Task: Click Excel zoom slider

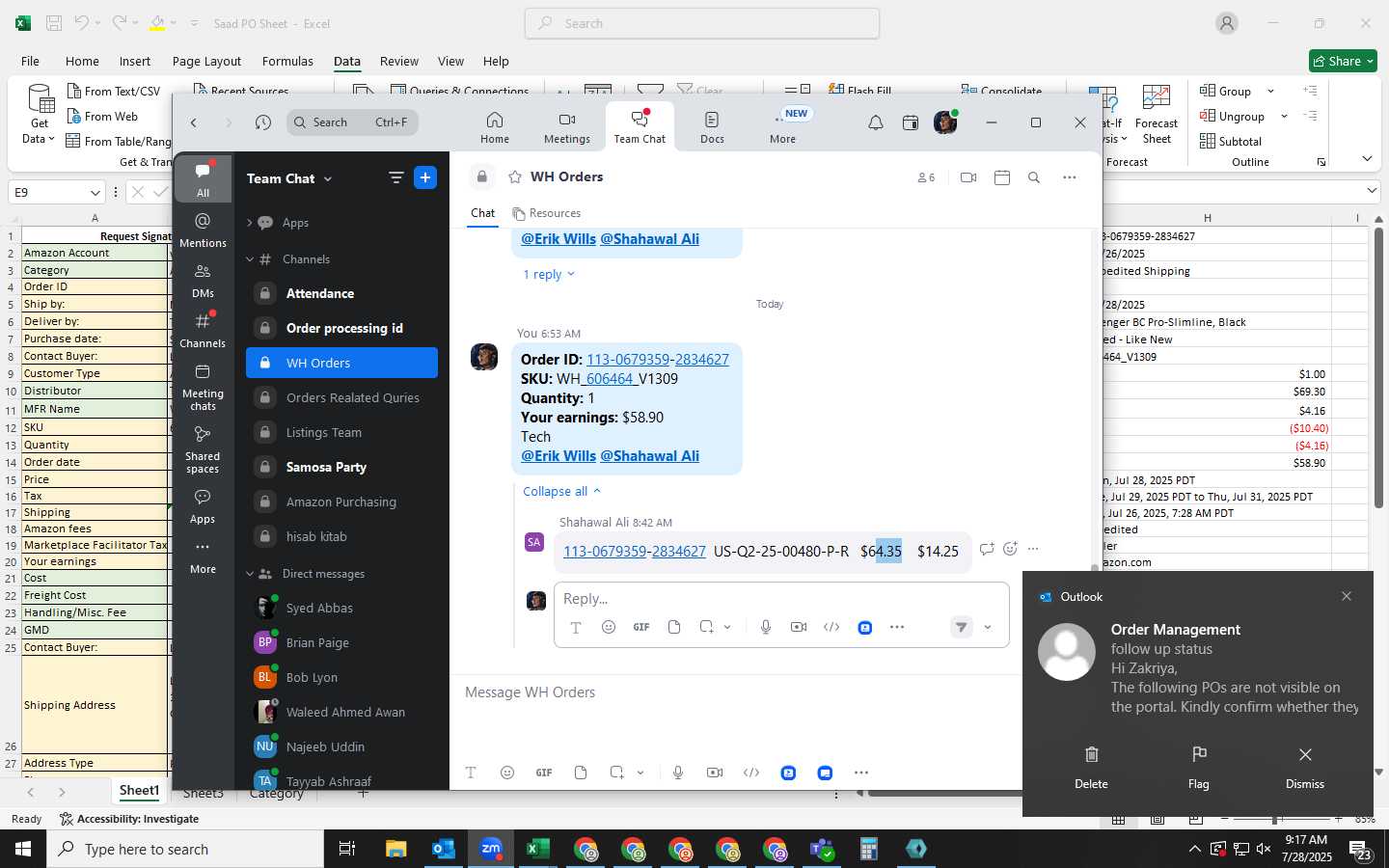Action: 1275,819
